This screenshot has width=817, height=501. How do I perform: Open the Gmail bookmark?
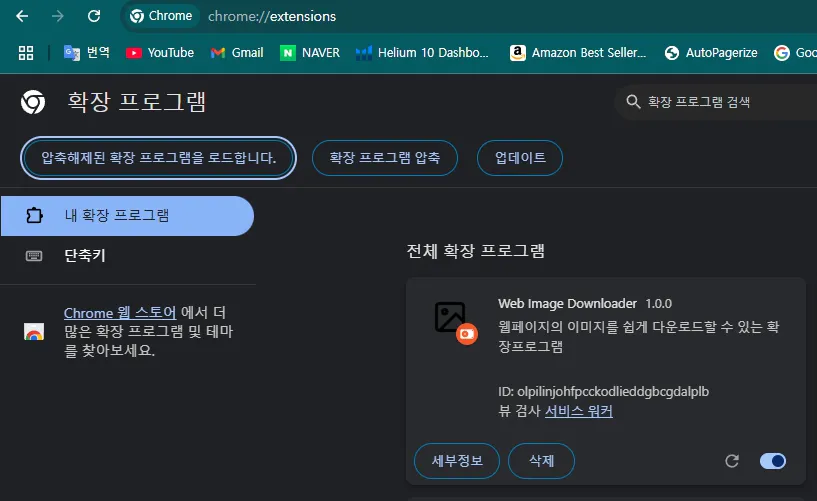[237, 53]
